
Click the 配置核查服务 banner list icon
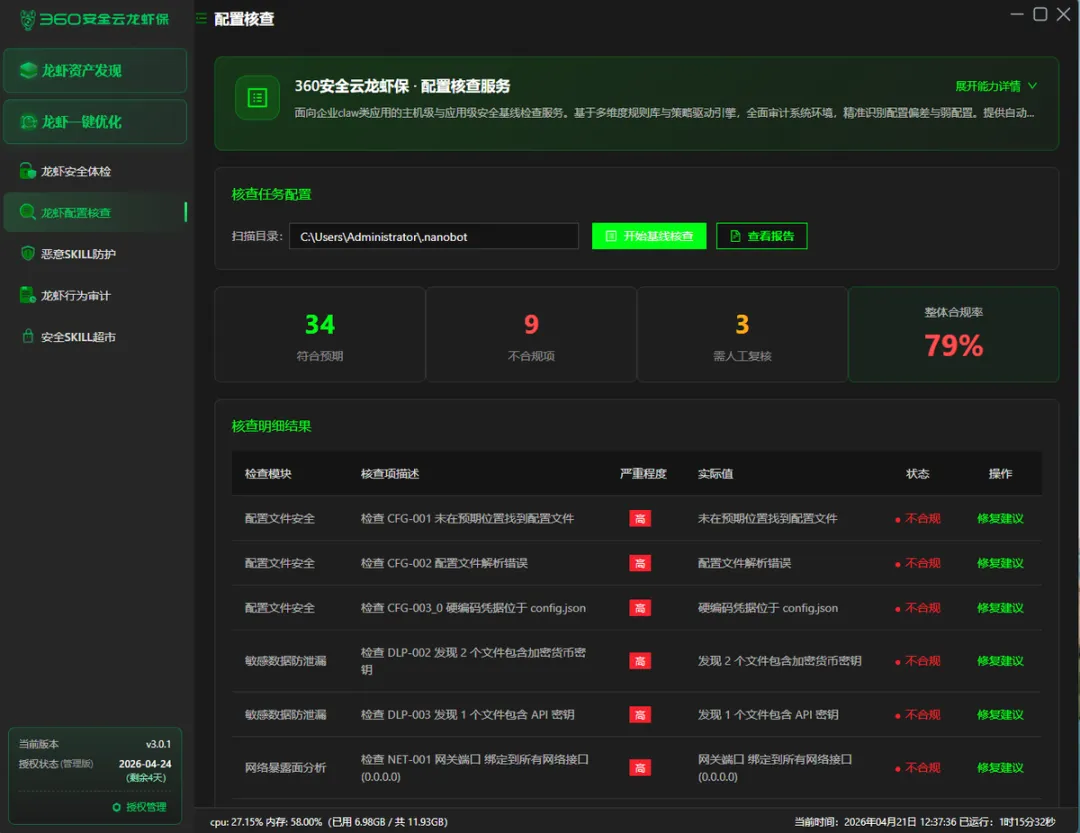(258, 98)
